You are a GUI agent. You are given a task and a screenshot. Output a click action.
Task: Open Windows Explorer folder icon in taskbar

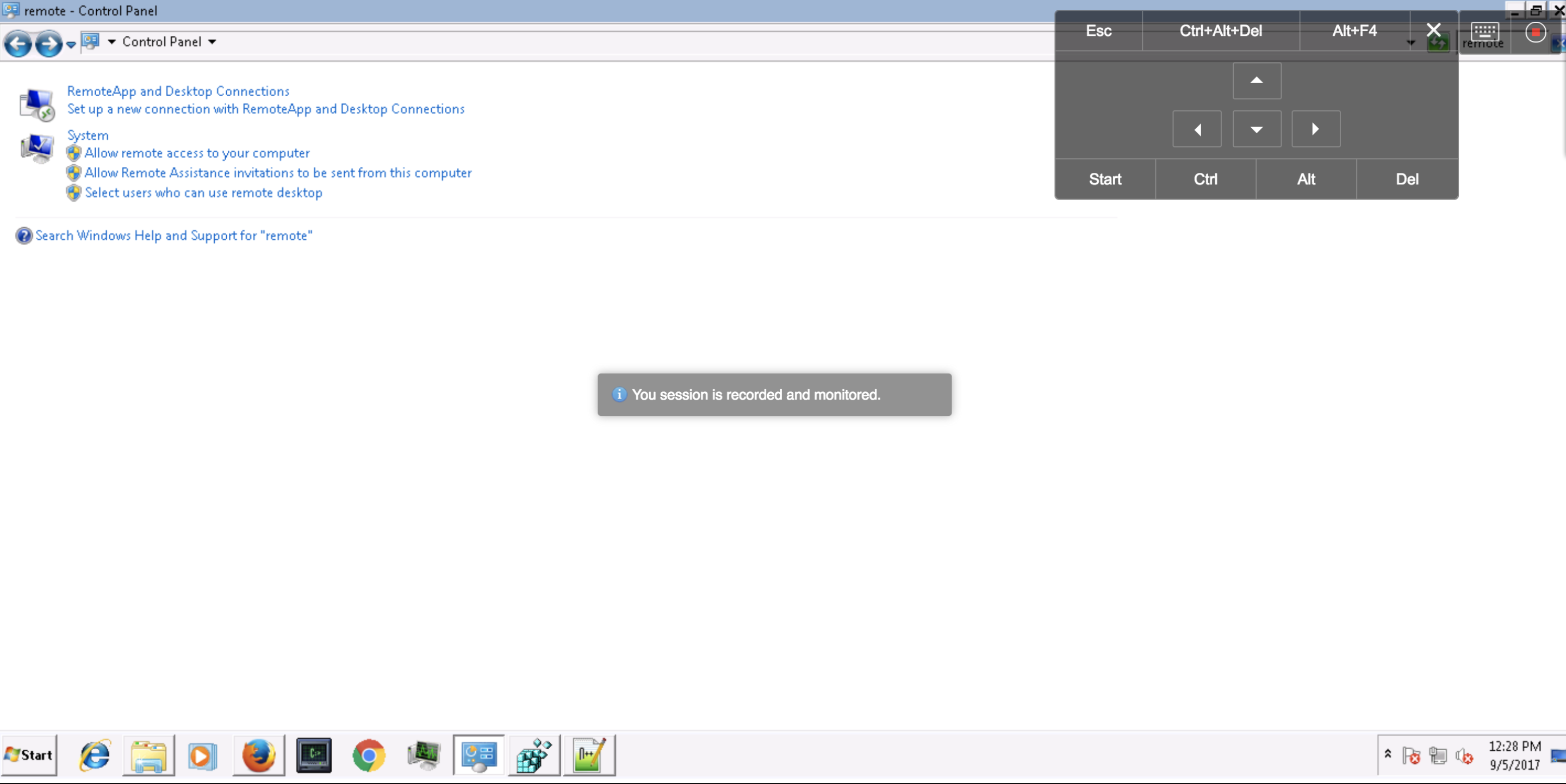tap(148, 755)
